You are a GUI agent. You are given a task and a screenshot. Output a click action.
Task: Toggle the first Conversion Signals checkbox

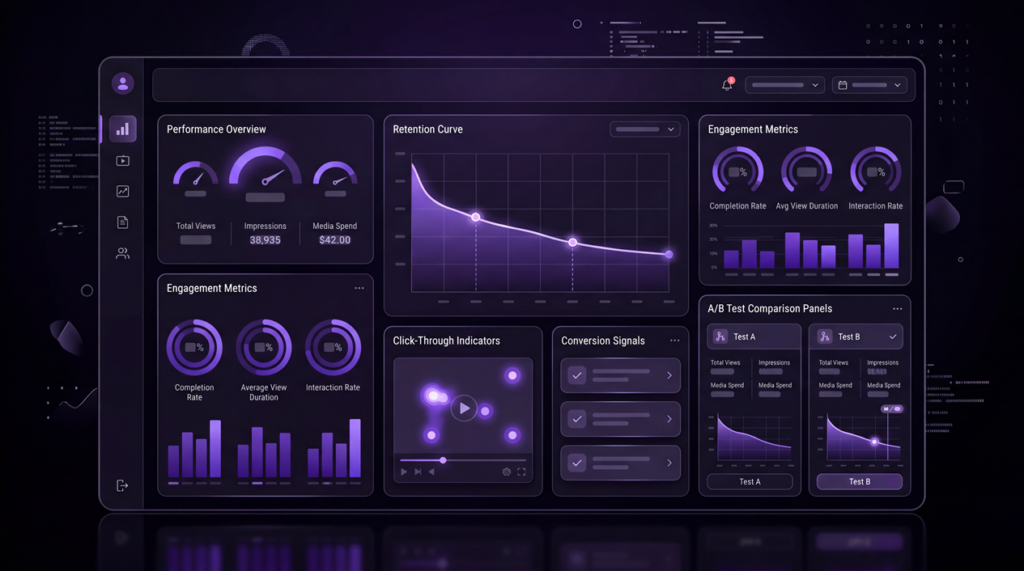(x=577, y=376)
